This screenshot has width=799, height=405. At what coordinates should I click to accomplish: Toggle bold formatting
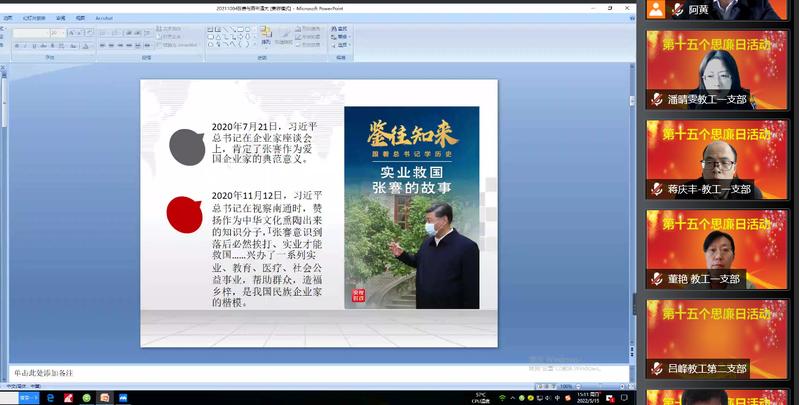(x=17, y=46)
